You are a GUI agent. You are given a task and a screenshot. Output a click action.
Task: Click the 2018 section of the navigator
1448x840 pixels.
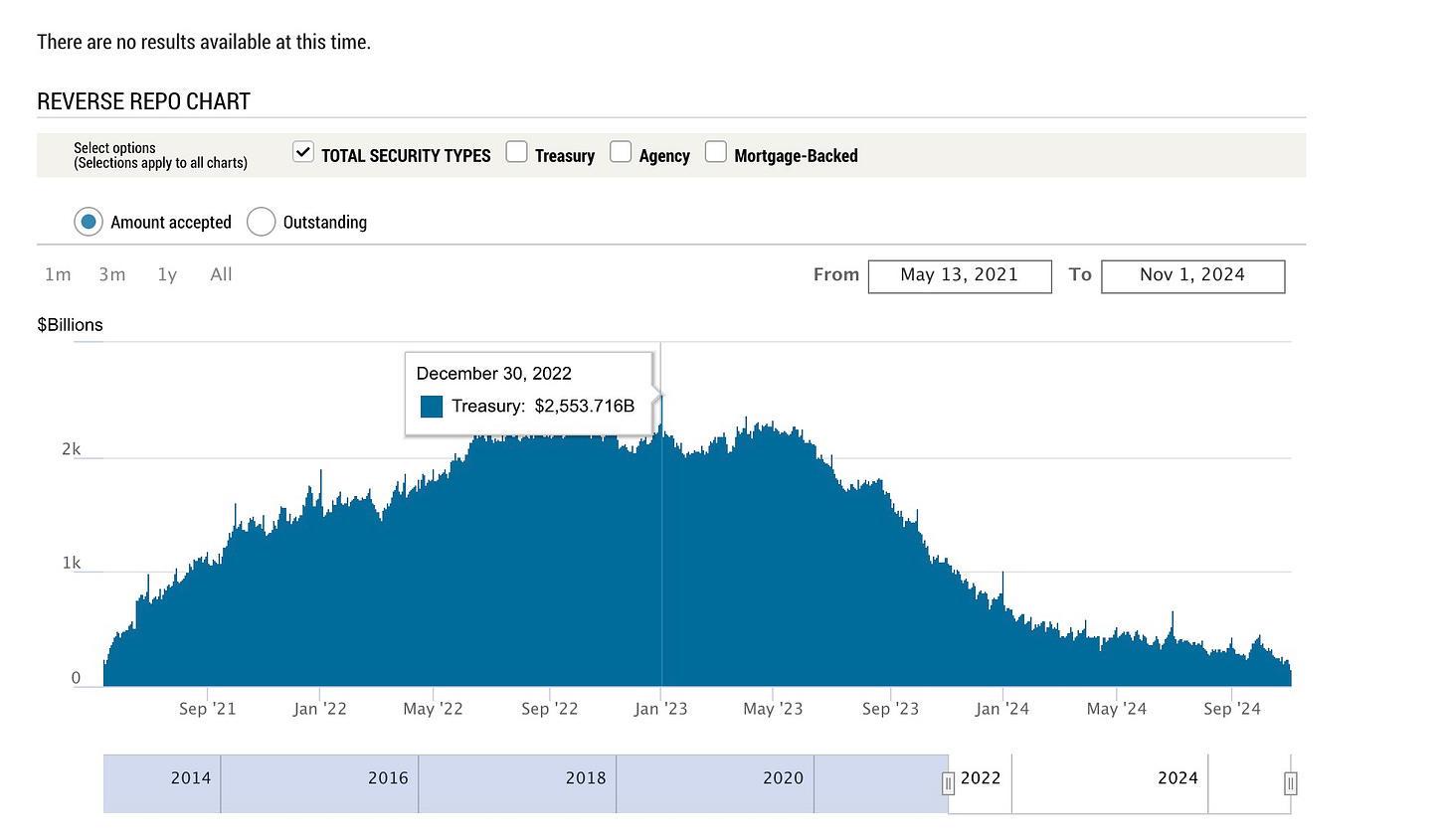tap(517, 783)
